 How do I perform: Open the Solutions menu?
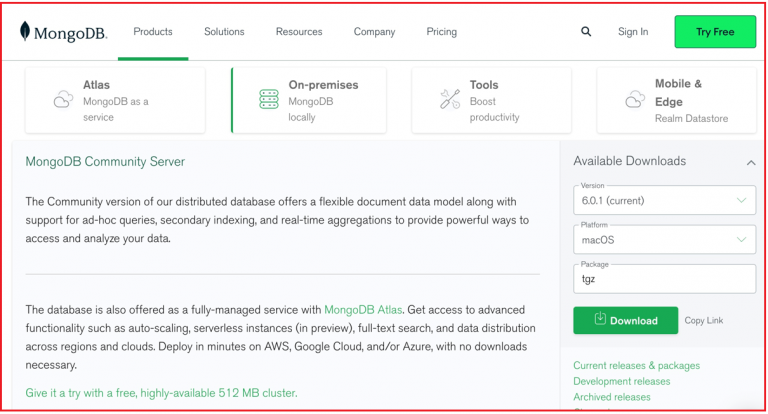pos(224,32)
